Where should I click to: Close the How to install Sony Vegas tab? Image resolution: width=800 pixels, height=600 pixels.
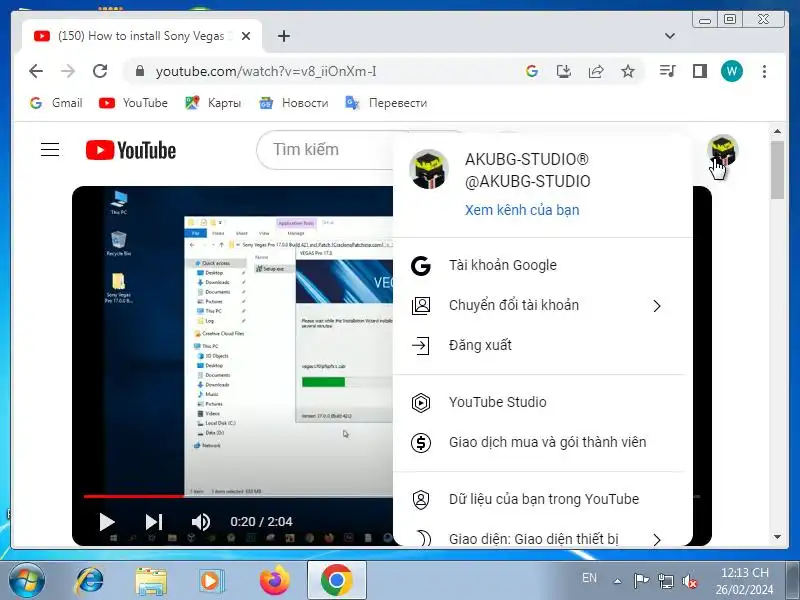tap(246, 36)
